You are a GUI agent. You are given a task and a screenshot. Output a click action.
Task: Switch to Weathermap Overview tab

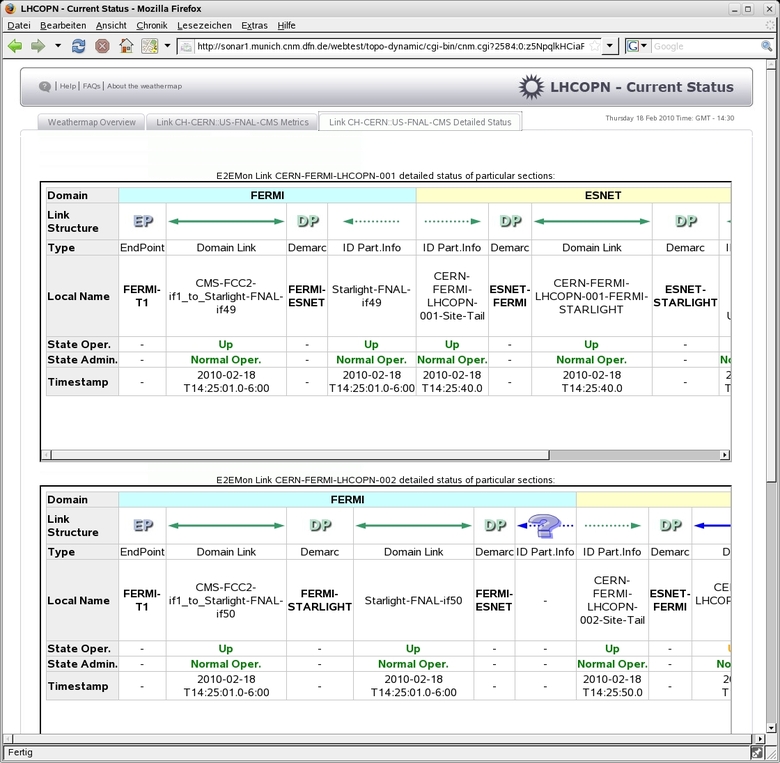click(92, 122)
